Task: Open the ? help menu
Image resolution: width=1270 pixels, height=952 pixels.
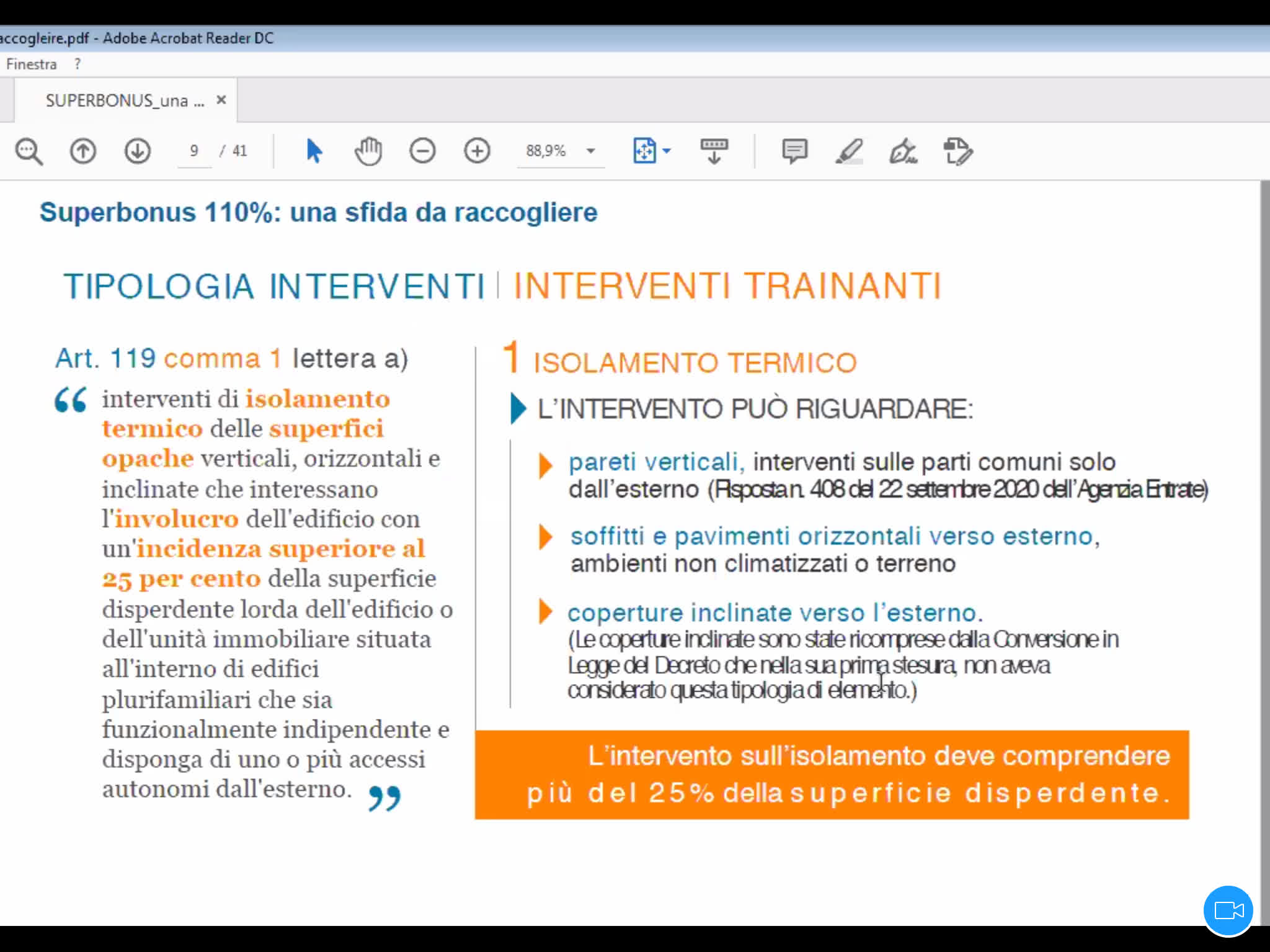Action: 78,64
